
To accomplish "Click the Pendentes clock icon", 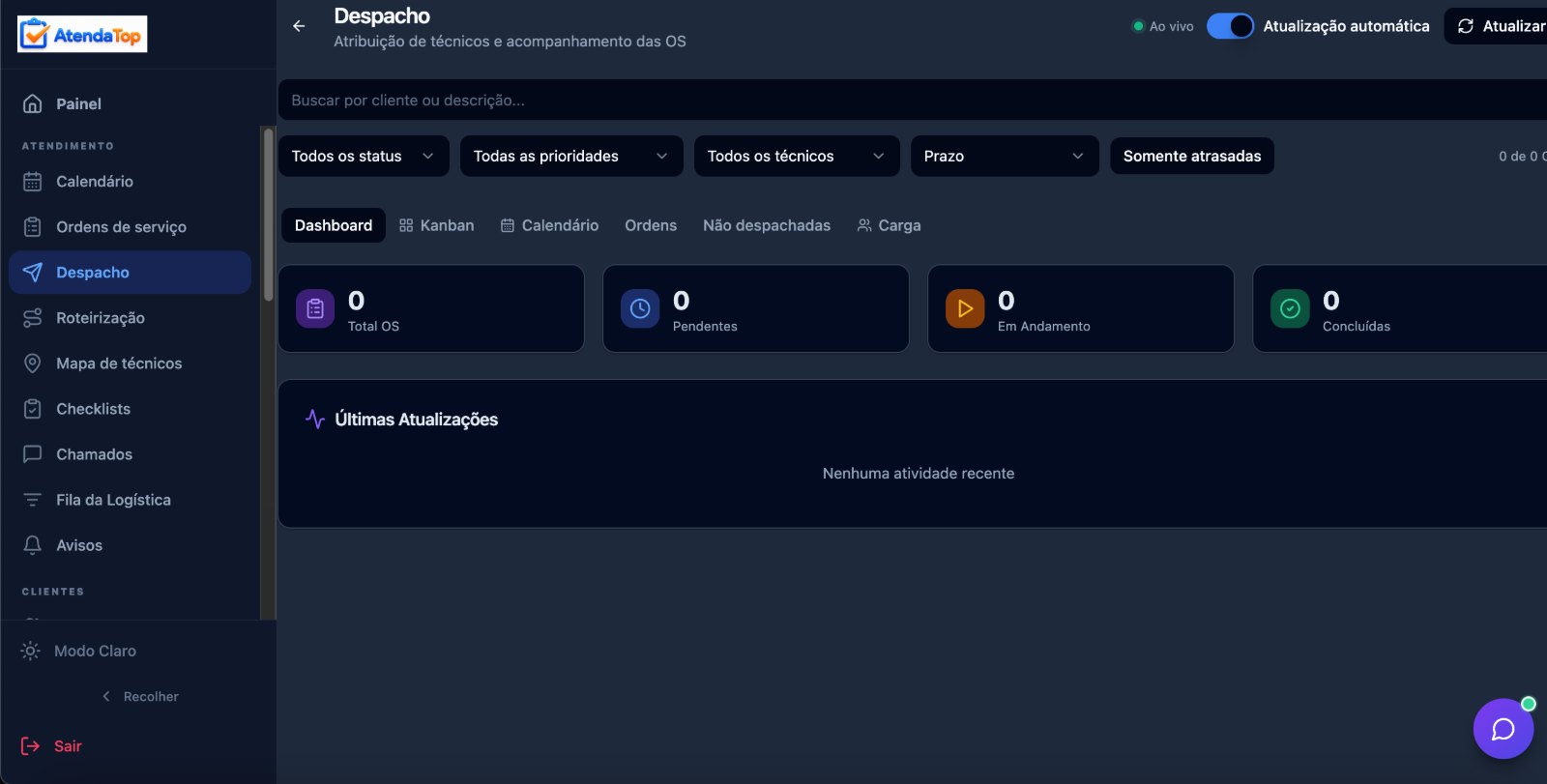I will click(x=640, y=308).
